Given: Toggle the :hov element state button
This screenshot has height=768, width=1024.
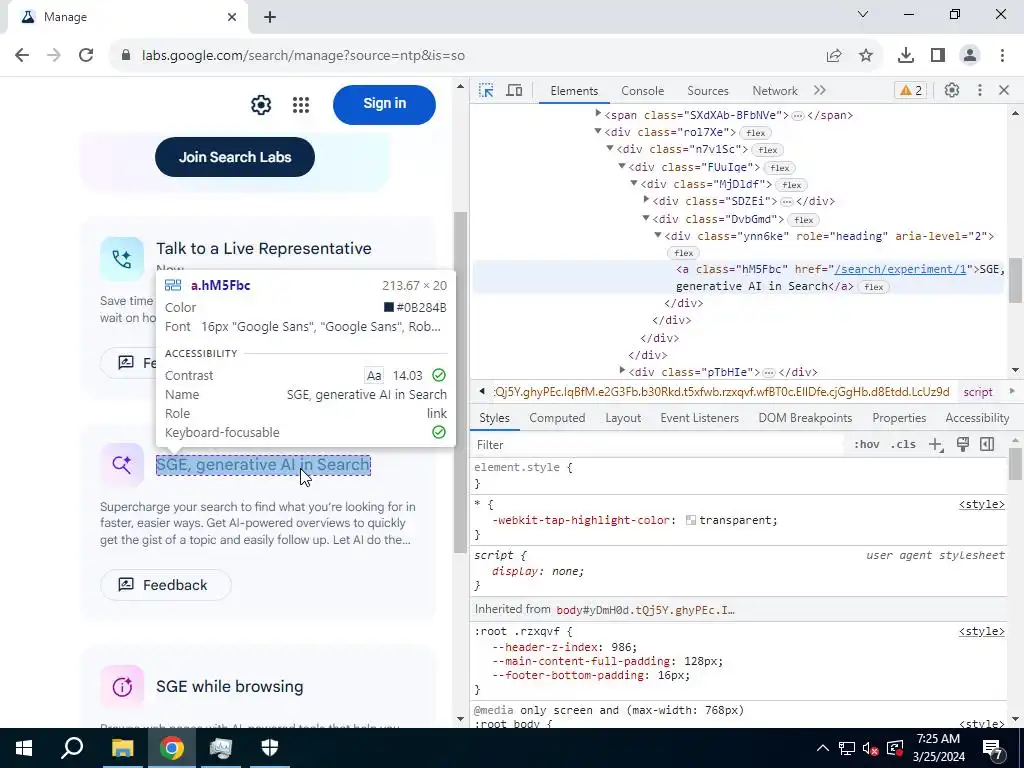Looking at the screenshot, I should (x=867, y=445).
